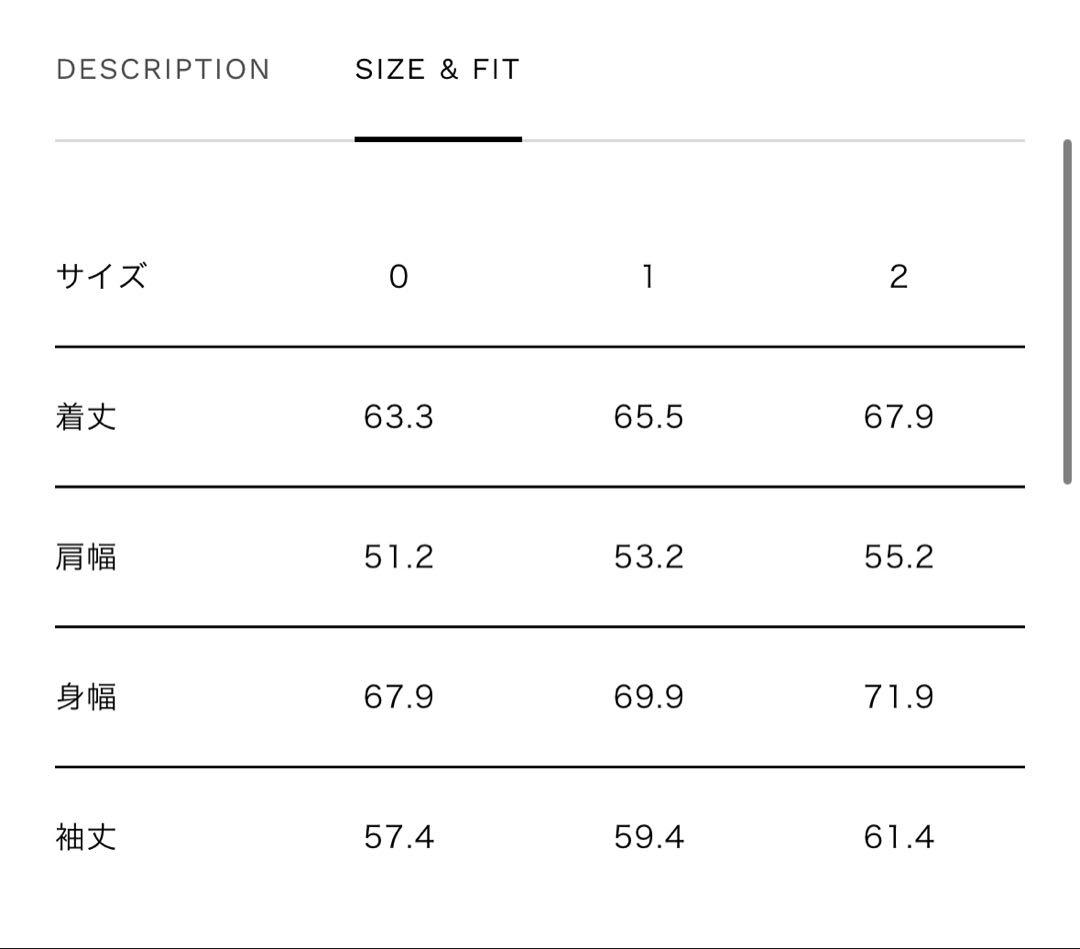Select the SIZE & FIT tab
The width and height of the screenshot is (1080, 949).
pyautogui.click(x=437, y=69)
